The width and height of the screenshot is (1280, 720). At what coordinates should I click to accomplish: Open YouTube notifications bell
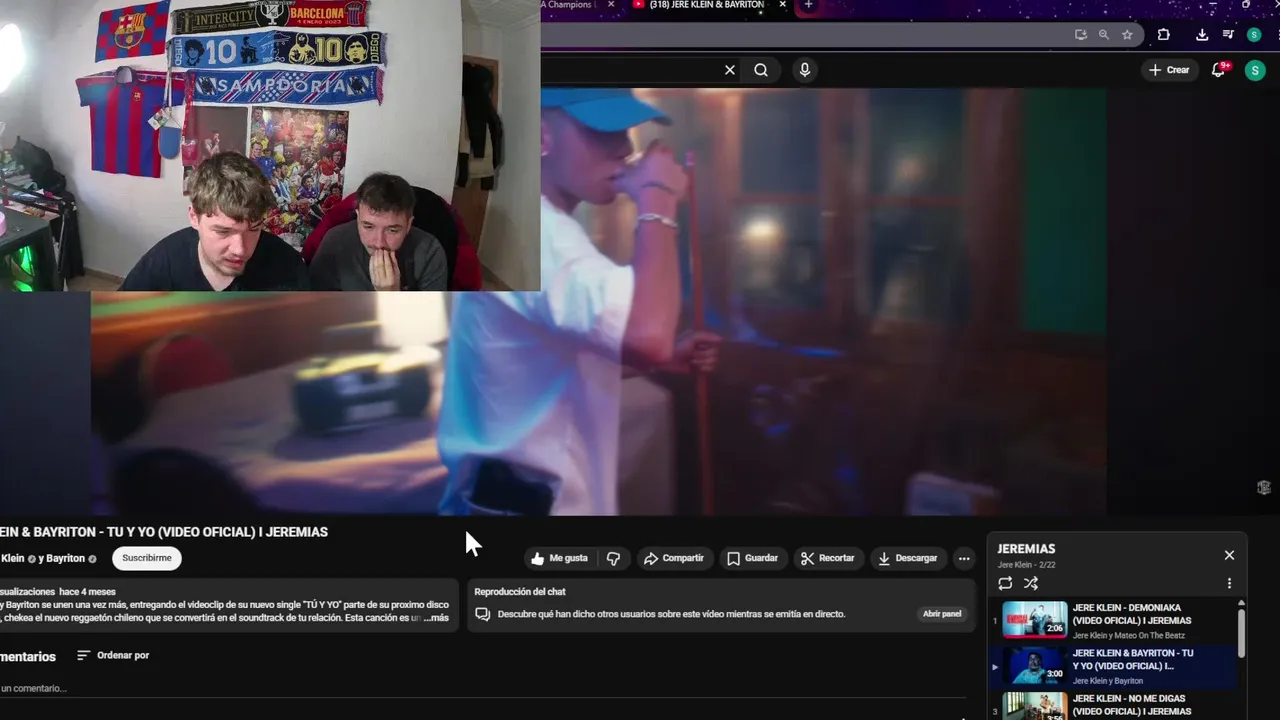1218,70
